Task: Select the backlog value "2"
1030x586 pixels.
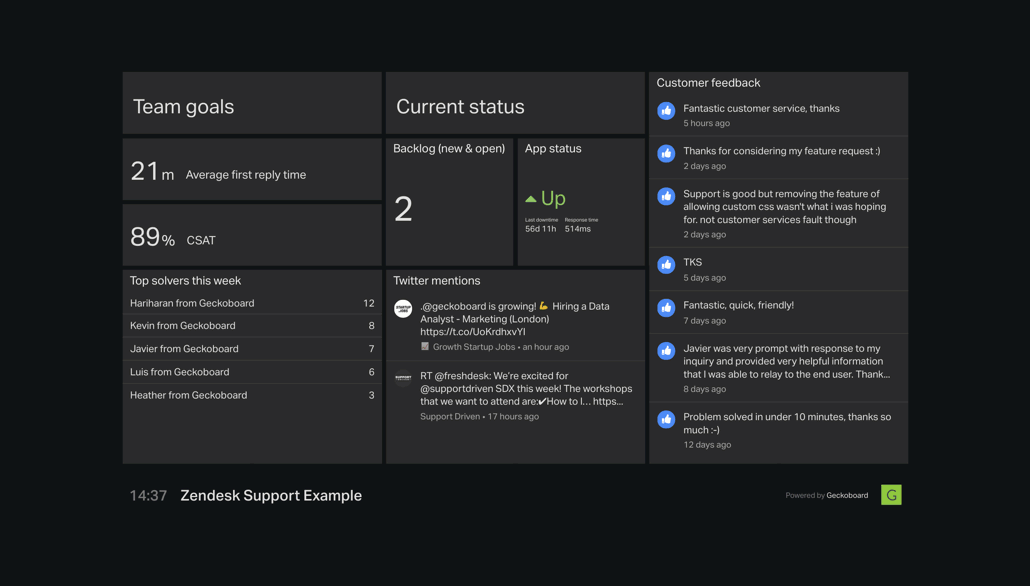Action: click(x=403, y=209)
